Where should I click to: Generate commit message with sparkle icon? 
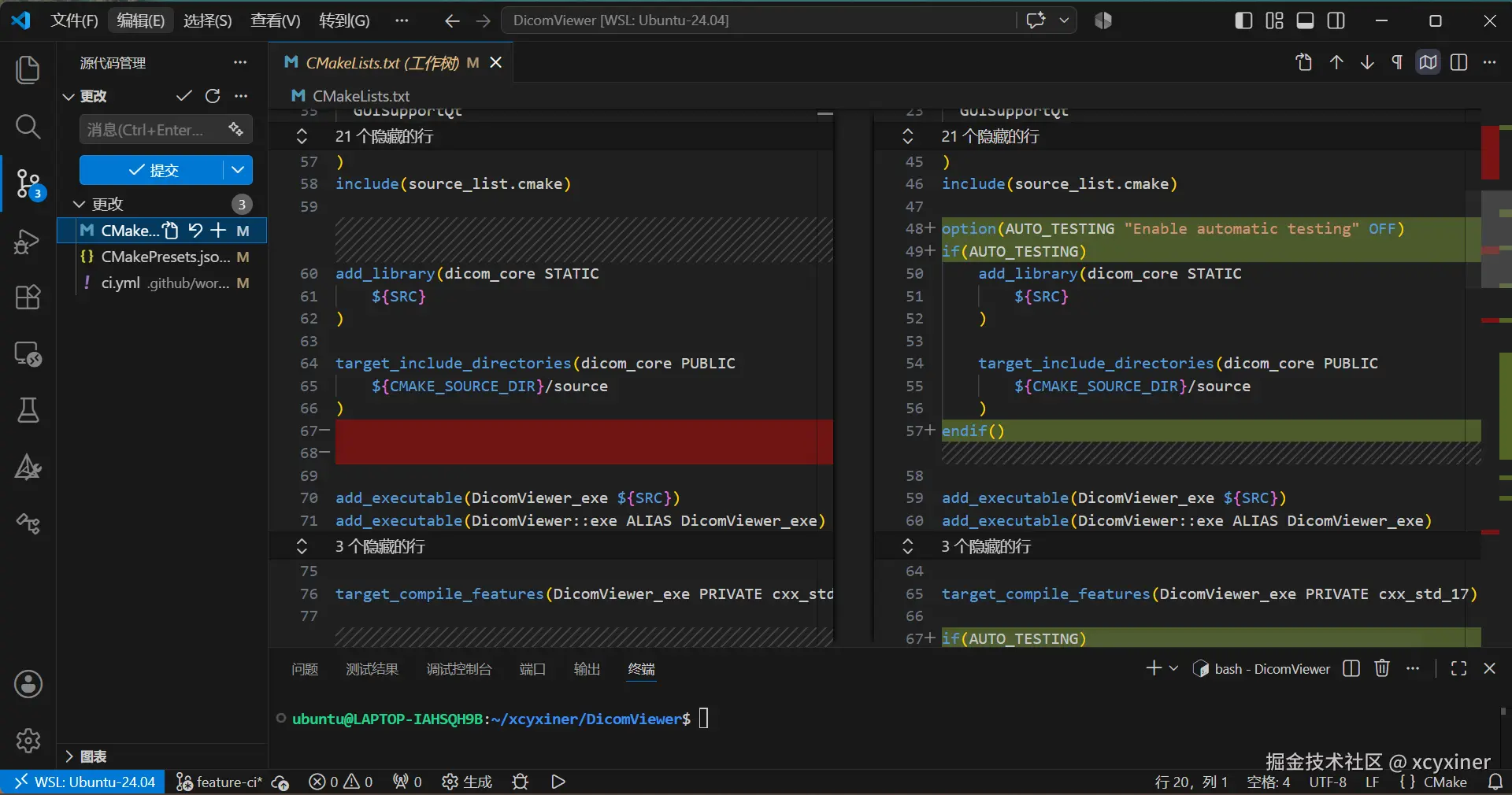235,129
